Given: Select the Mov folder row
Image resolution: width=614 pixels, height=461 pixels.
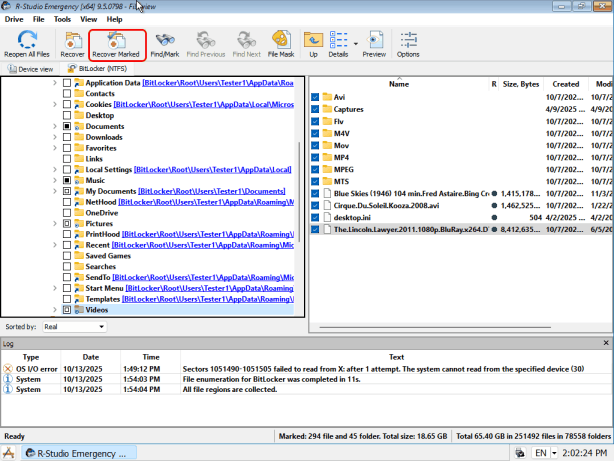Looking at the screenshot, I should [461, 145].
